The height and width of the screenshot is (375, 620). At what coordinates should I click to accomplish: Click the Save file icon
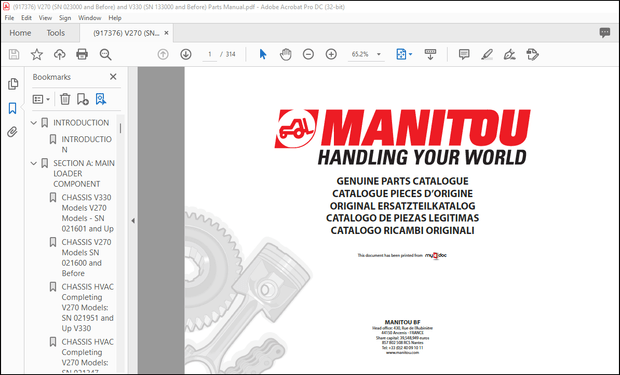click(14, 54)
